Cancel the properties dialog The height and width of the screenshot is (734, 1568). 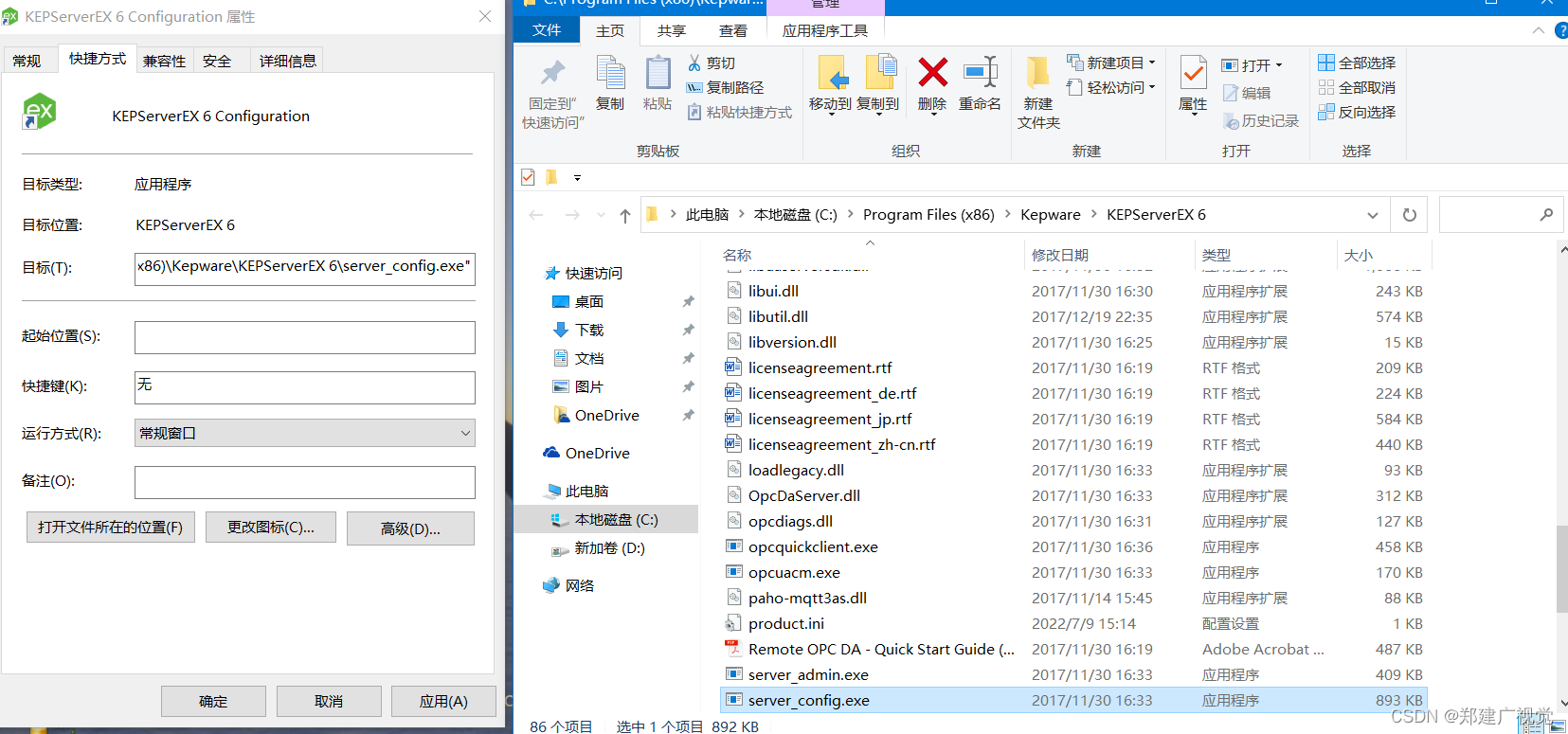coord(329,701)
